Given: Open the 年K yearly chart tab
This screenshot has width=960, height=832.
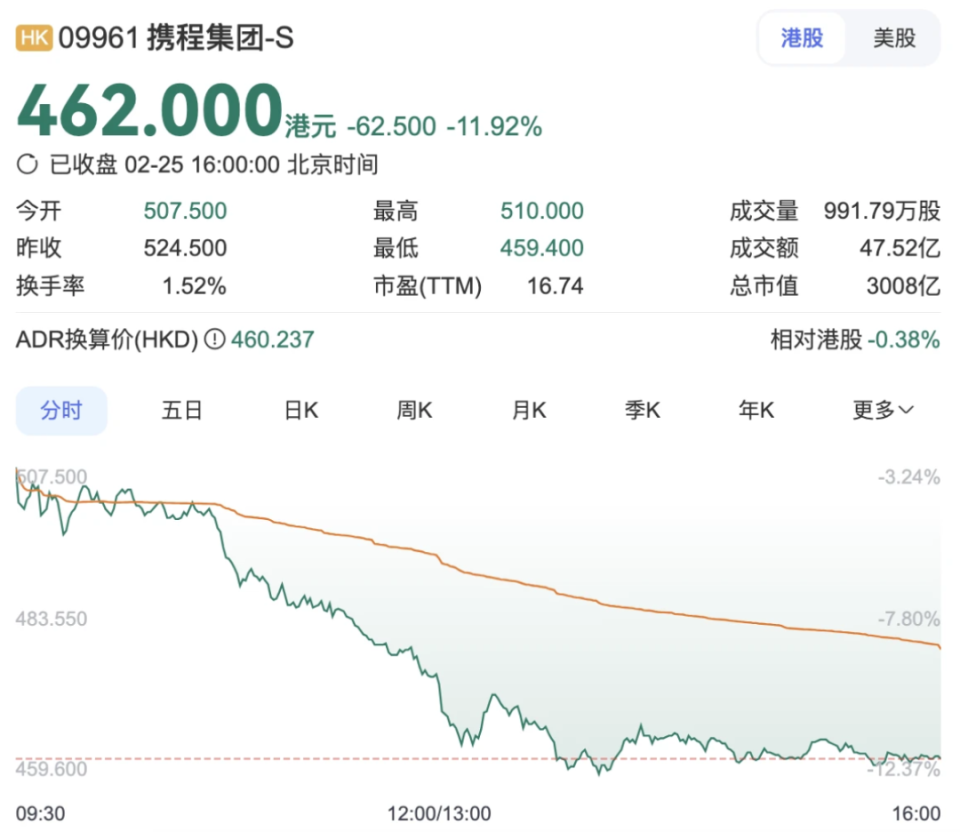Looking at the screenshot, I should click(x=756, y=410).
